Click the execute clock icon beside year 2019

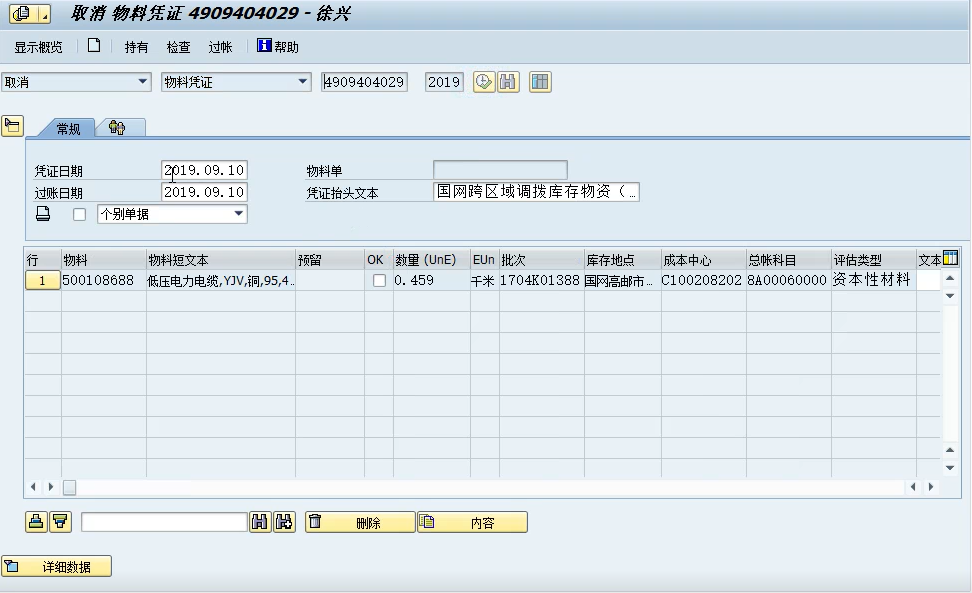484,82
